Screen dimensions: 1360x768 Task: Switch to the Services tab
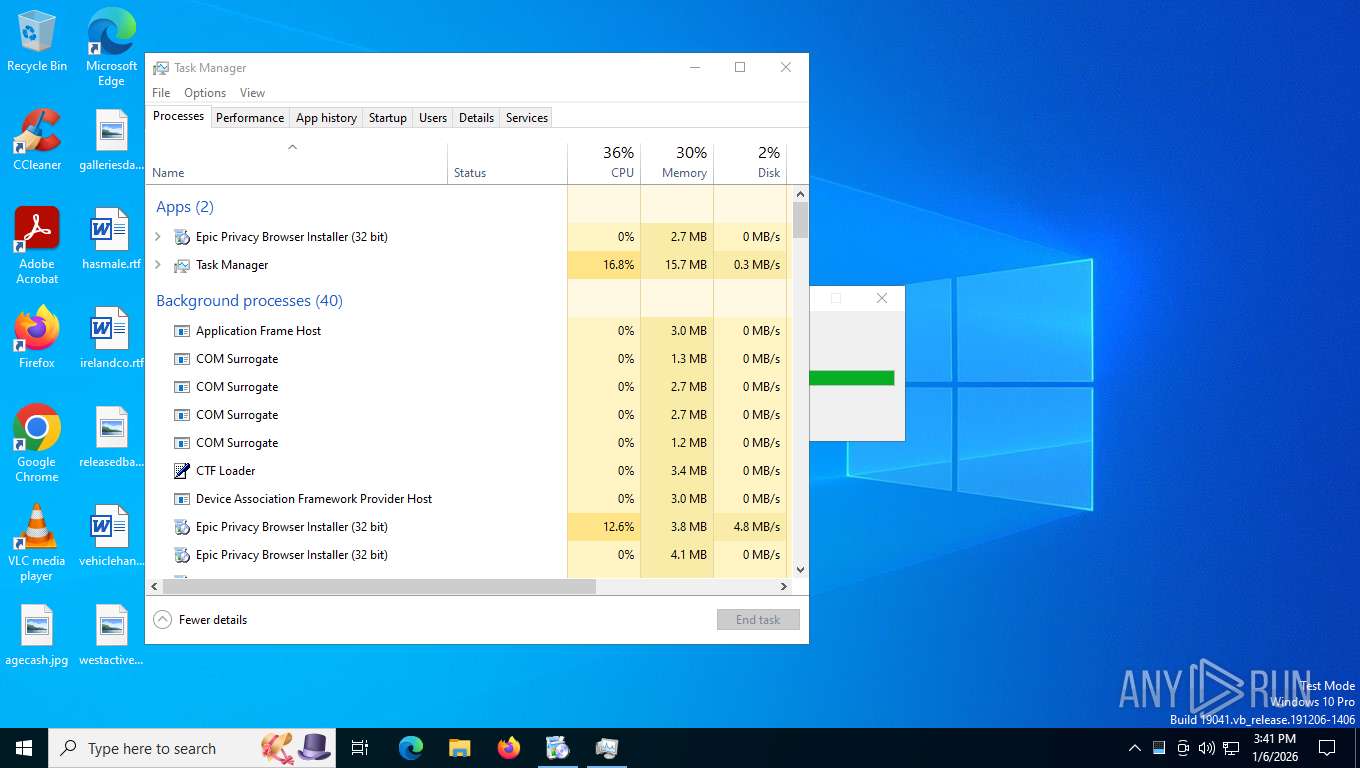click(527, 118)
